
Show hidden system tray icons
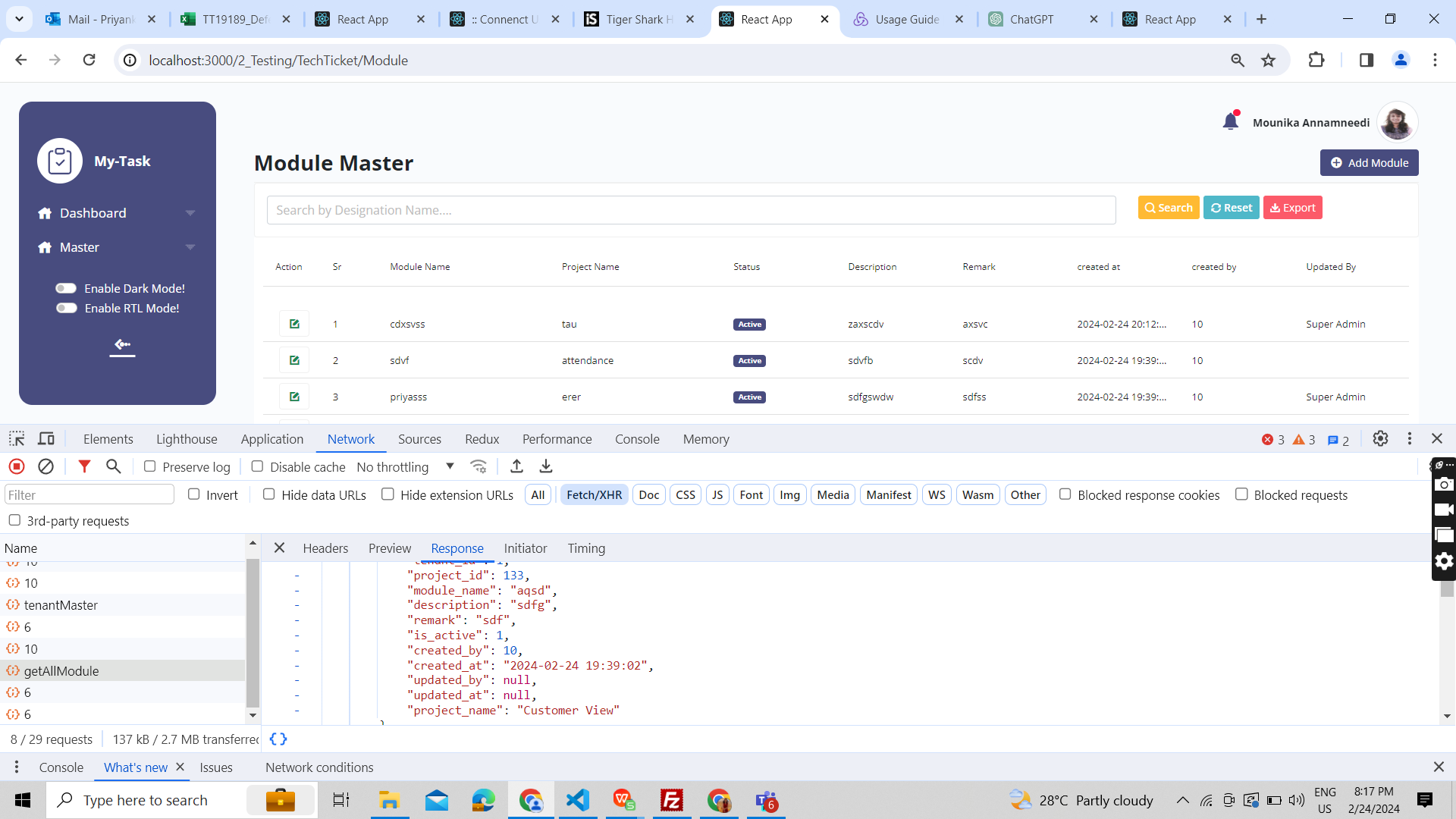[x=1182, y=800]
